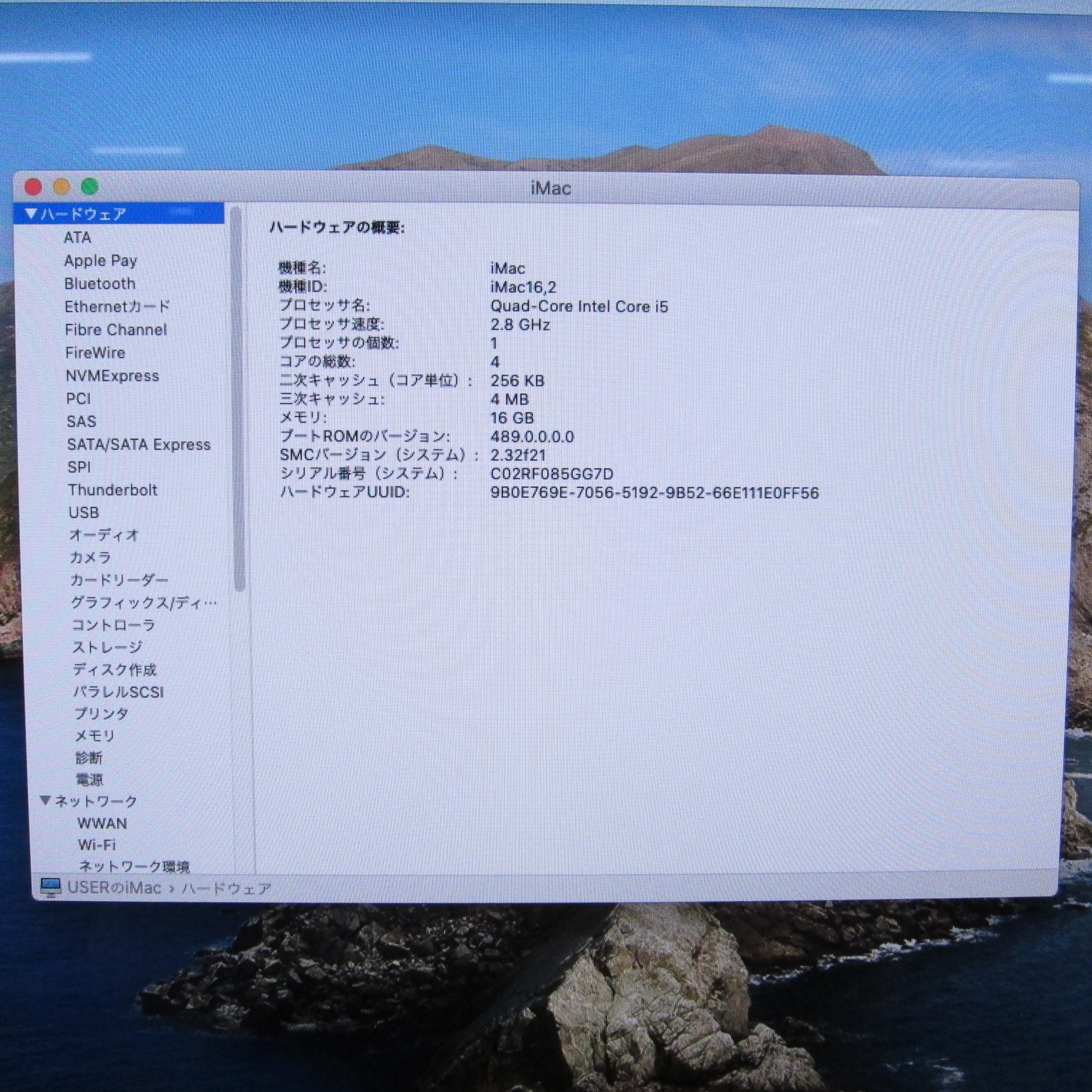Click the Quad-Core Intel Core i5 value

tap(579, 307)
